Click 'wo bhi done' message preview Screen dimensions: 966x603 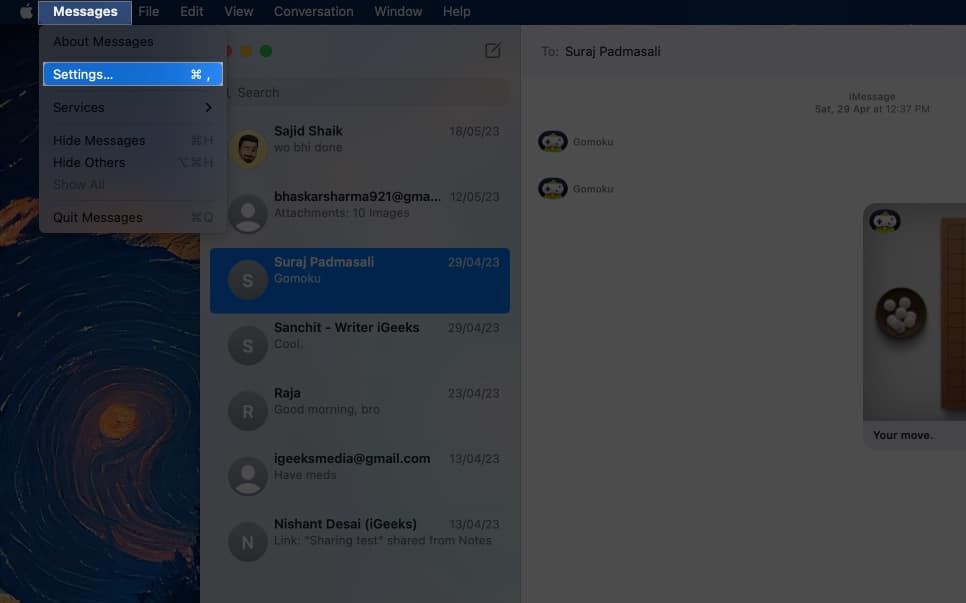[x=308, y=147]
